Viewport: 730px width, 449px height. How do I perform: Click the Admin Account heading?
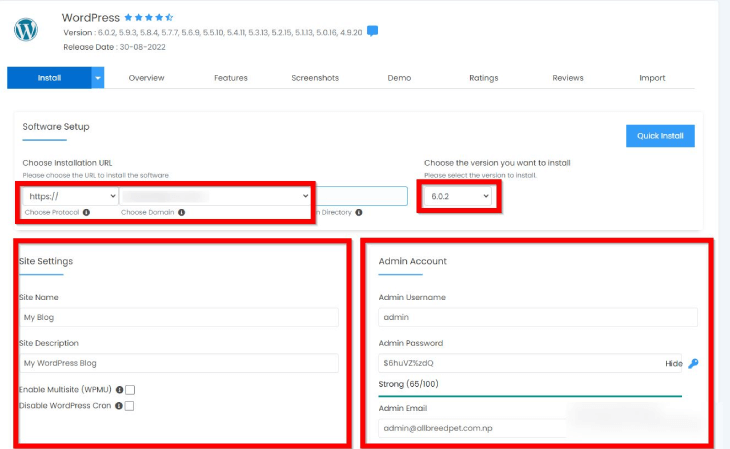coord(412,261)
